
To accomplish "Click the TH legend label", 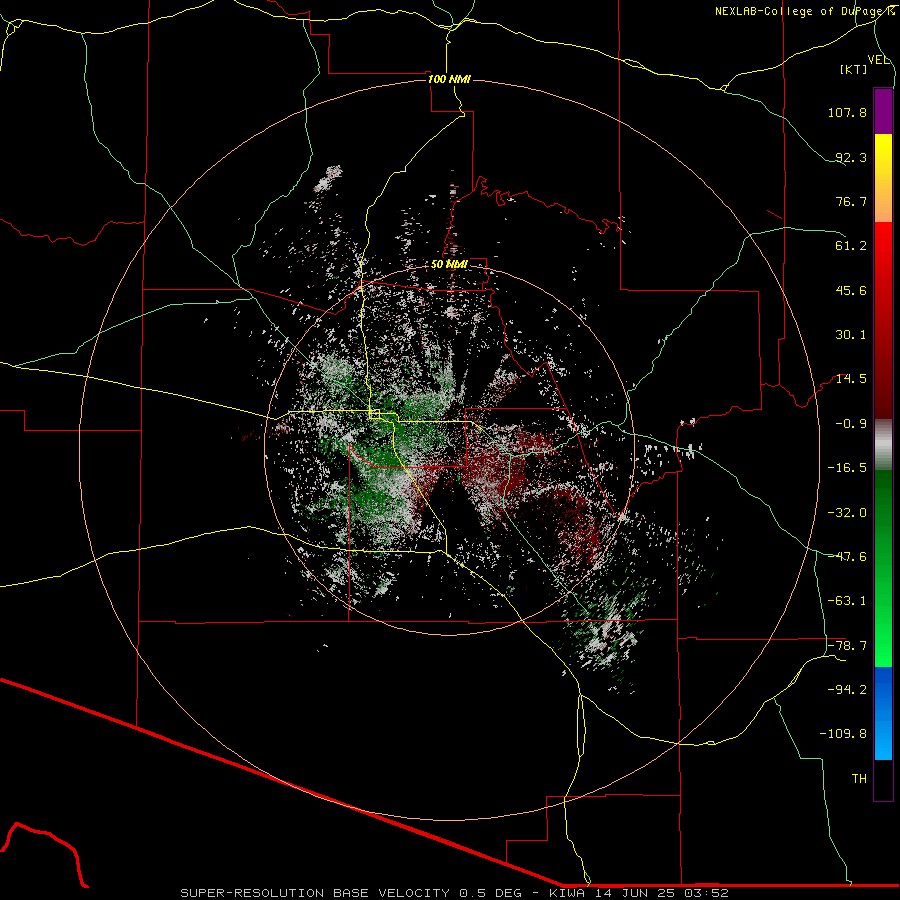I will click(x=859, y=779).
